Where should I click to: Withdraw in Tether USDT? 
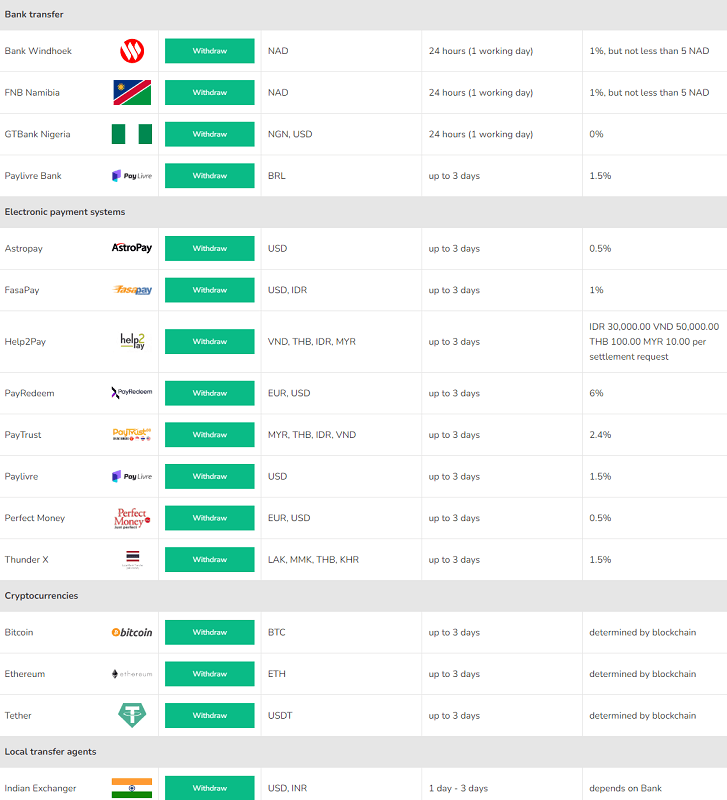[210, 715]
